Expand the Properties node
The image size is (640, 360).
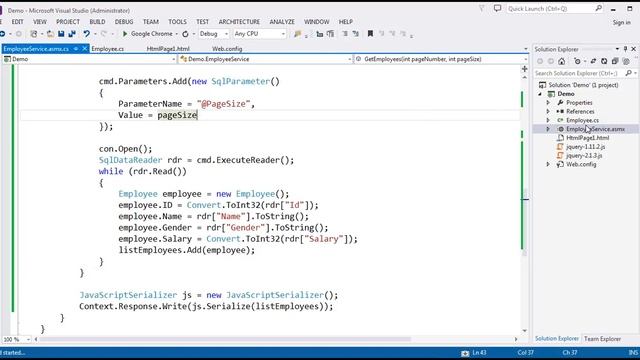pos(548,103)
